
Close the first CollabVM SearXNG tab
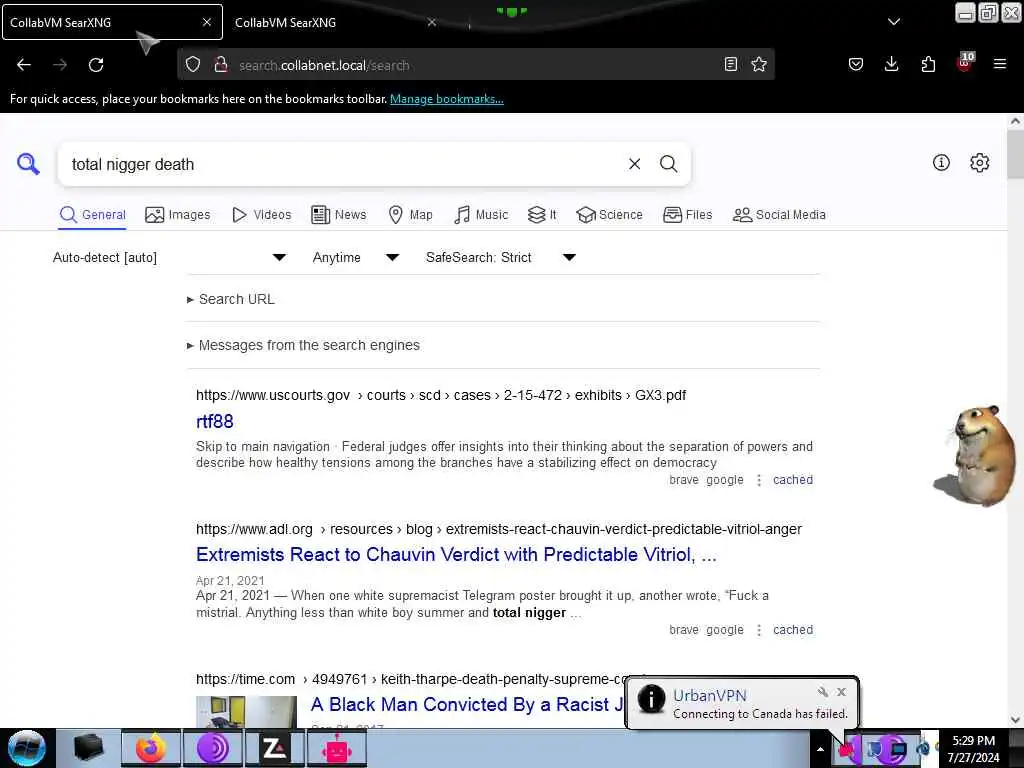(x=207, y=22)
